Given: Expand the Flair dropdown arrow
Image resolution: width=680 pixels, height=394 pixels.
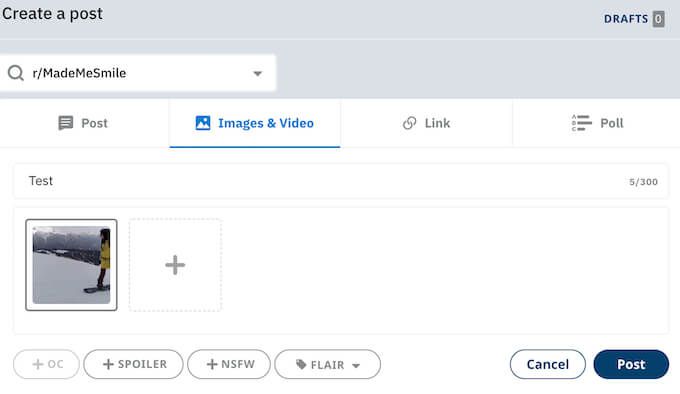Looking at the screenshot, I should [356, 365].
